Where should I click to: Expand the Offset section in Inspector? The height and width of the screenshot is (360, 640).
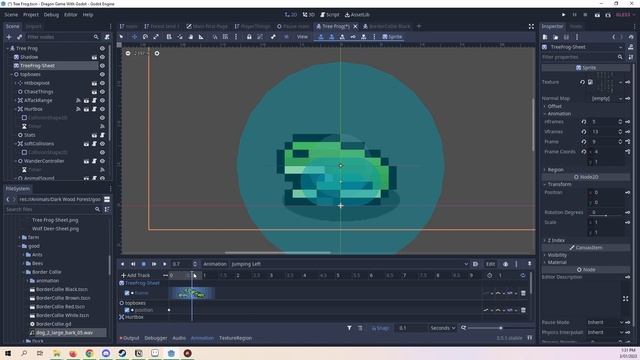coord(553,107)
